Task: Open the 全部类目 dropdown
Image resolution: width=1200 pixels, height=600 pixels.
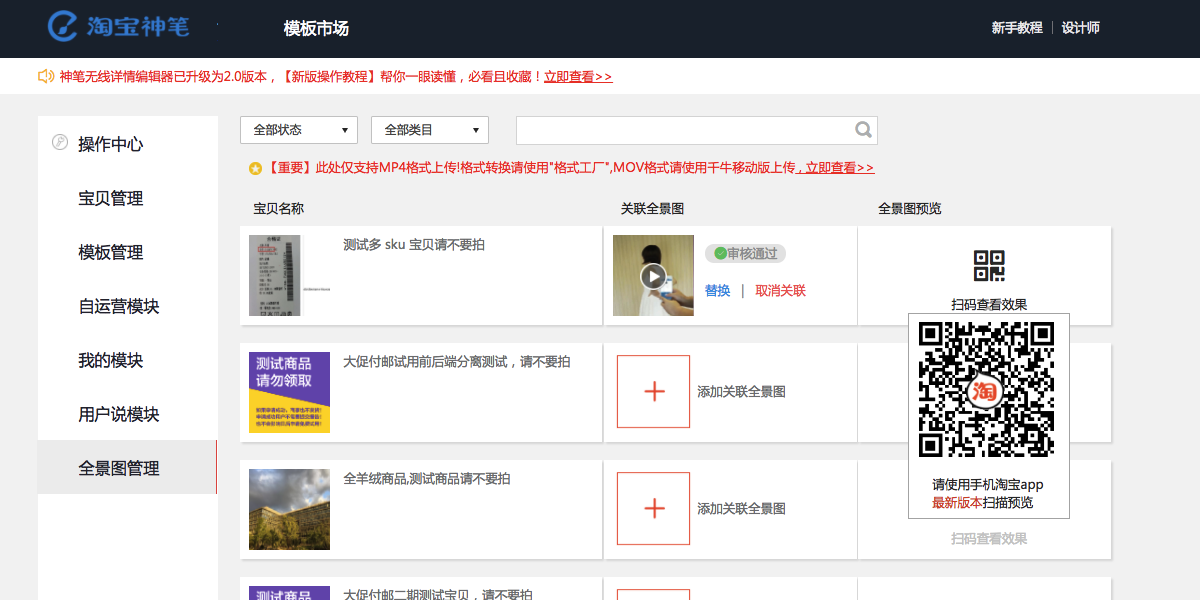Action: pos(430,130)
